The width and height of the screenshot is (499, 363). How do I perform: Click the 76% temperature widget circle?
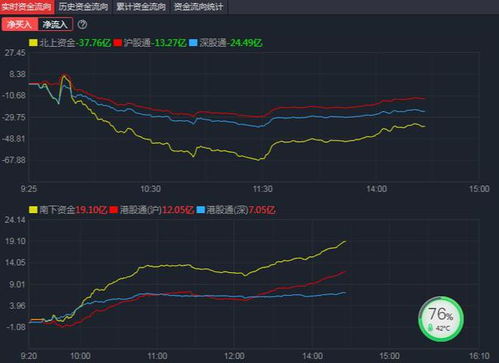(x=441, y=319)
